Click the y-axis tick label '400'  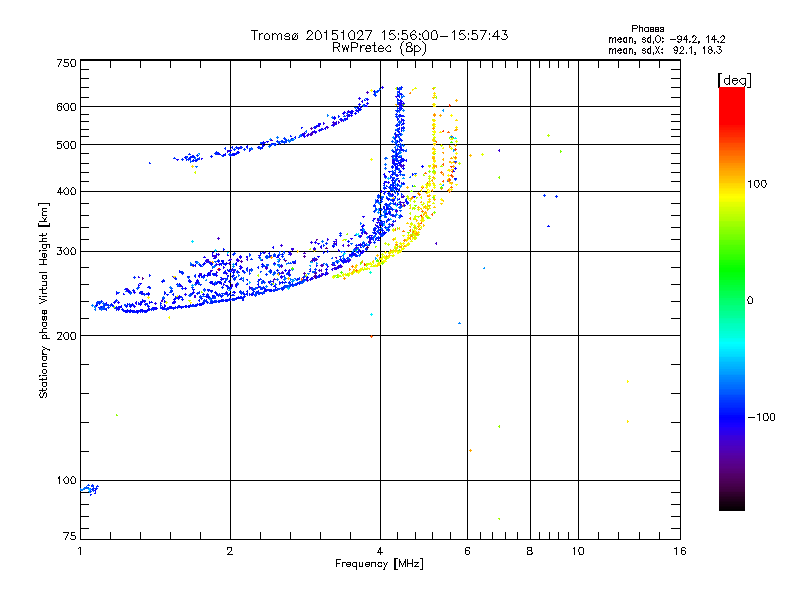[x=66, y=192]
